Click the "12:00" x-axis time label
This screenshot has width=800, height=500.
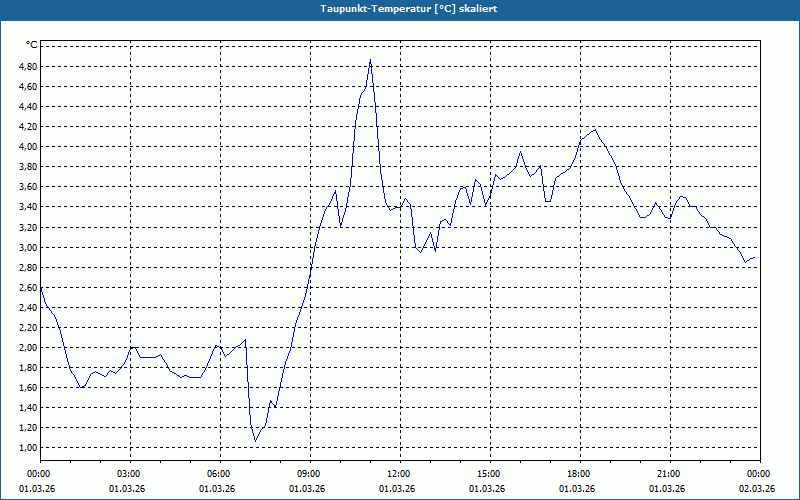pos(397,474)
